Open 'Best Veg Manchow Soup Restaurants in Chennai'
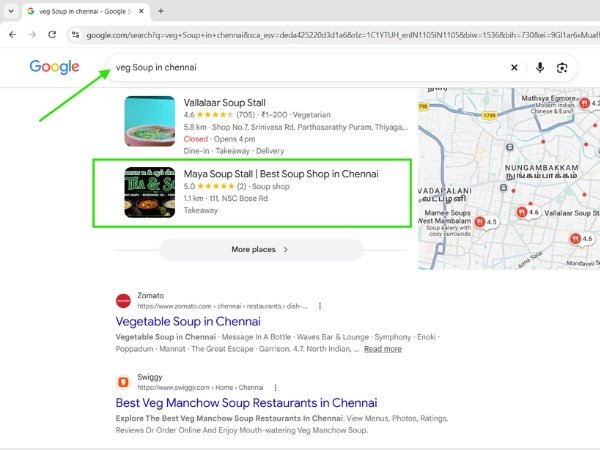The height and width of the screenshot is (450, 600). pos(246,403)
